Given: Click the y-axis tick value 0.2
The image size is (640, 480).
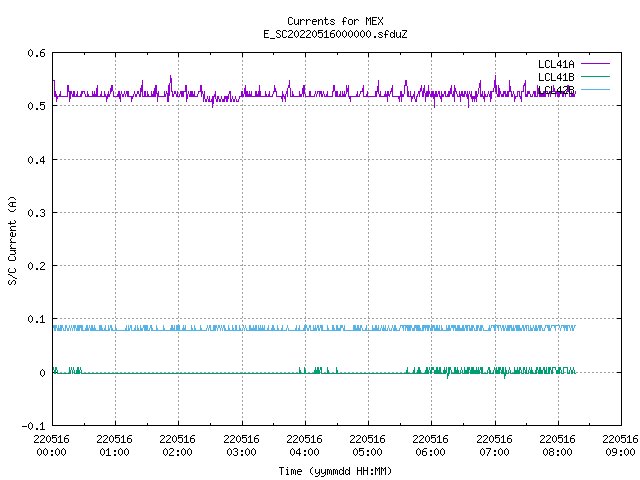Looking at the screenshot, I should (36, 266).
